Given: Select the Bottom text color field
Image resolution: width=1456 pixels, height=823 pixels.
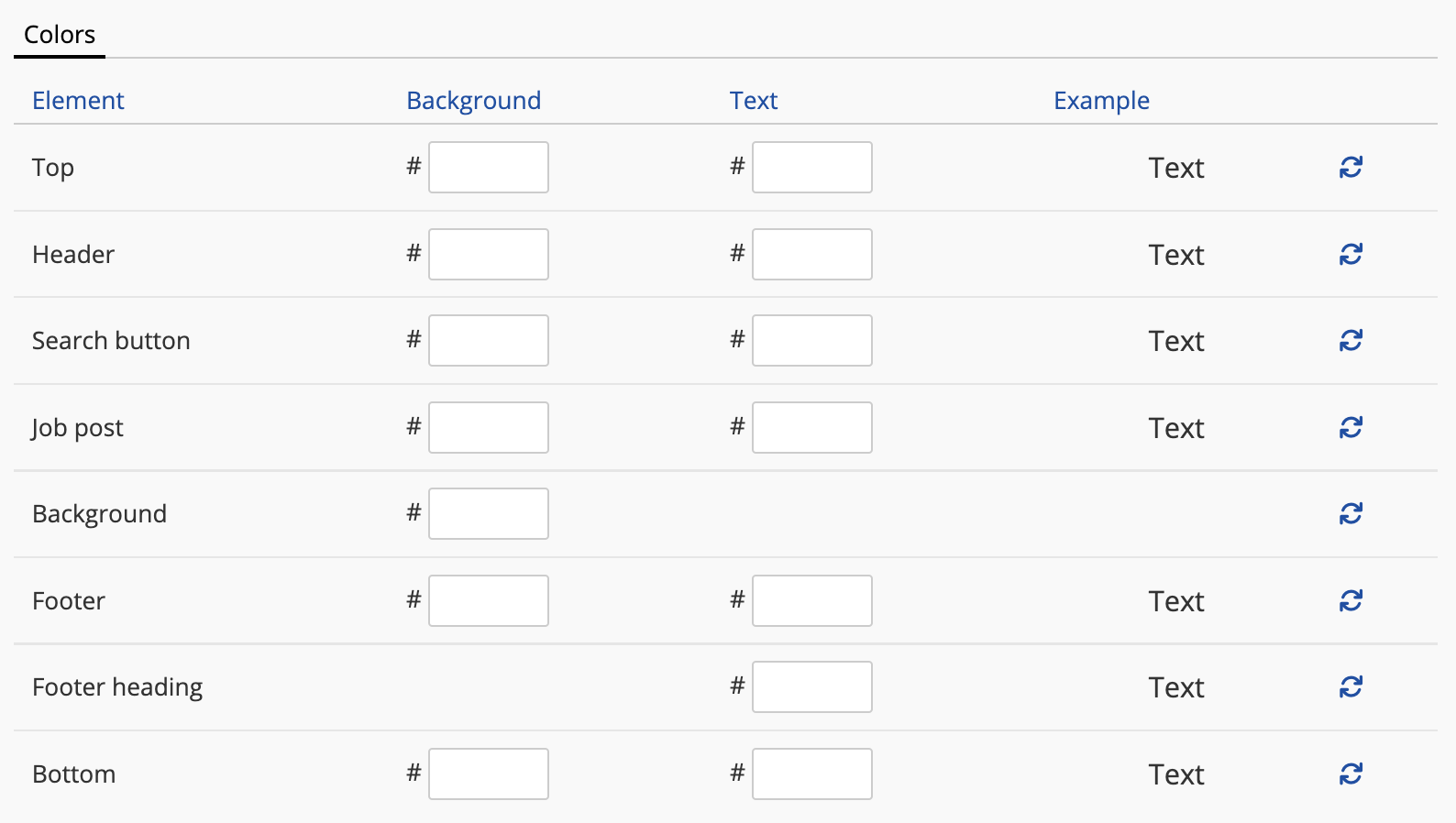Looking at the screenshot, I should [x=812, y=774].
